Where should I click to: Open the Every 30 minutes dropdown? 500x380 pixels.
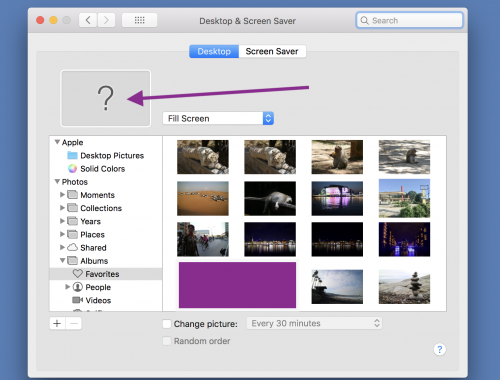pyautogui.click(x=314, y=323)
